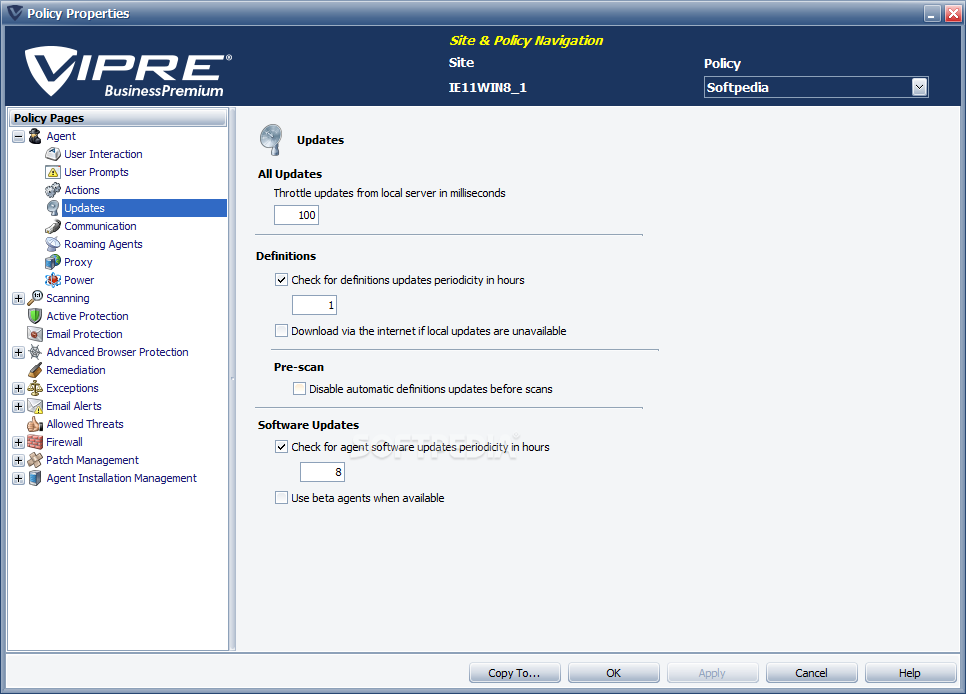Click the Cancel button
The width and height of the screenshot is (966, 694).
811,673
